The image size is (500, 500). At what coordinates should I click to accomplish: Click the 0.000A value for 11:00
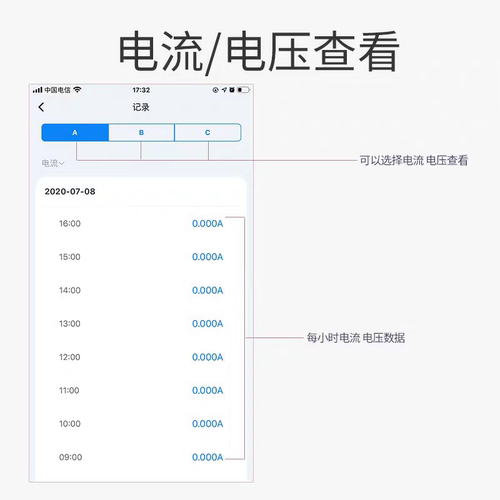(x=207, y=390)
